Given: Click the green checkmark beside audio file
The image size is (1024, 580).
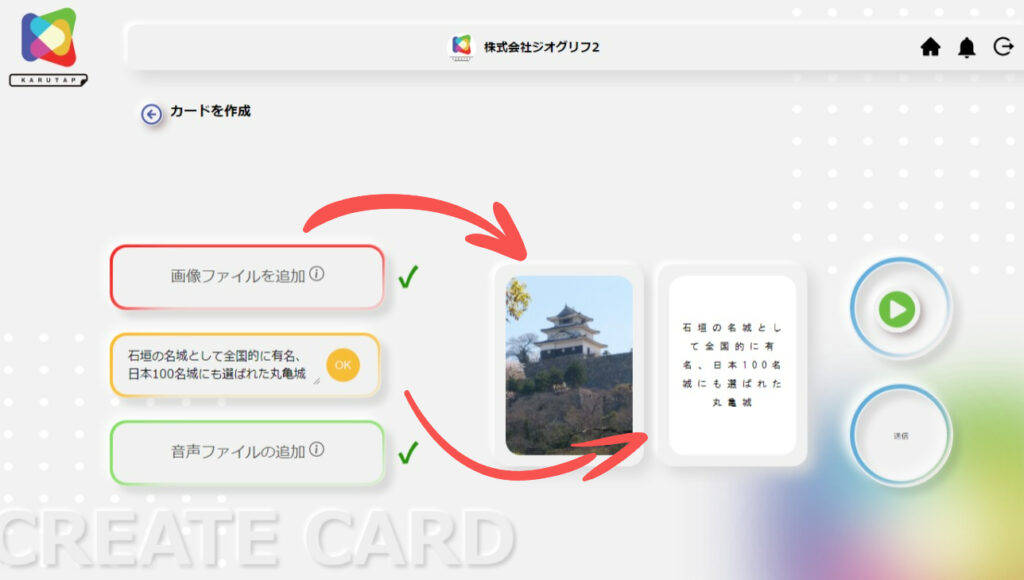Looking at the screenshot, I should (408, 452).
